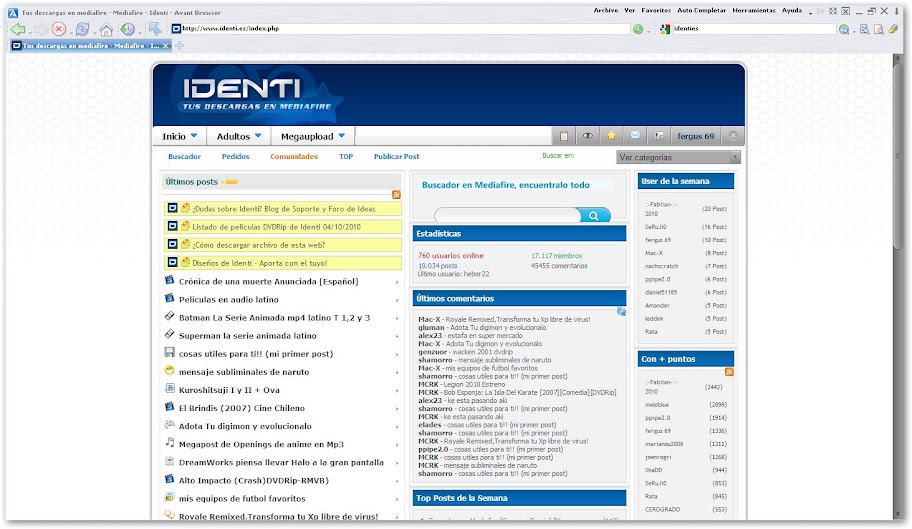The image size is (912, 529).
Task: Click the browser address bar URL field
Action: point(401,28)
